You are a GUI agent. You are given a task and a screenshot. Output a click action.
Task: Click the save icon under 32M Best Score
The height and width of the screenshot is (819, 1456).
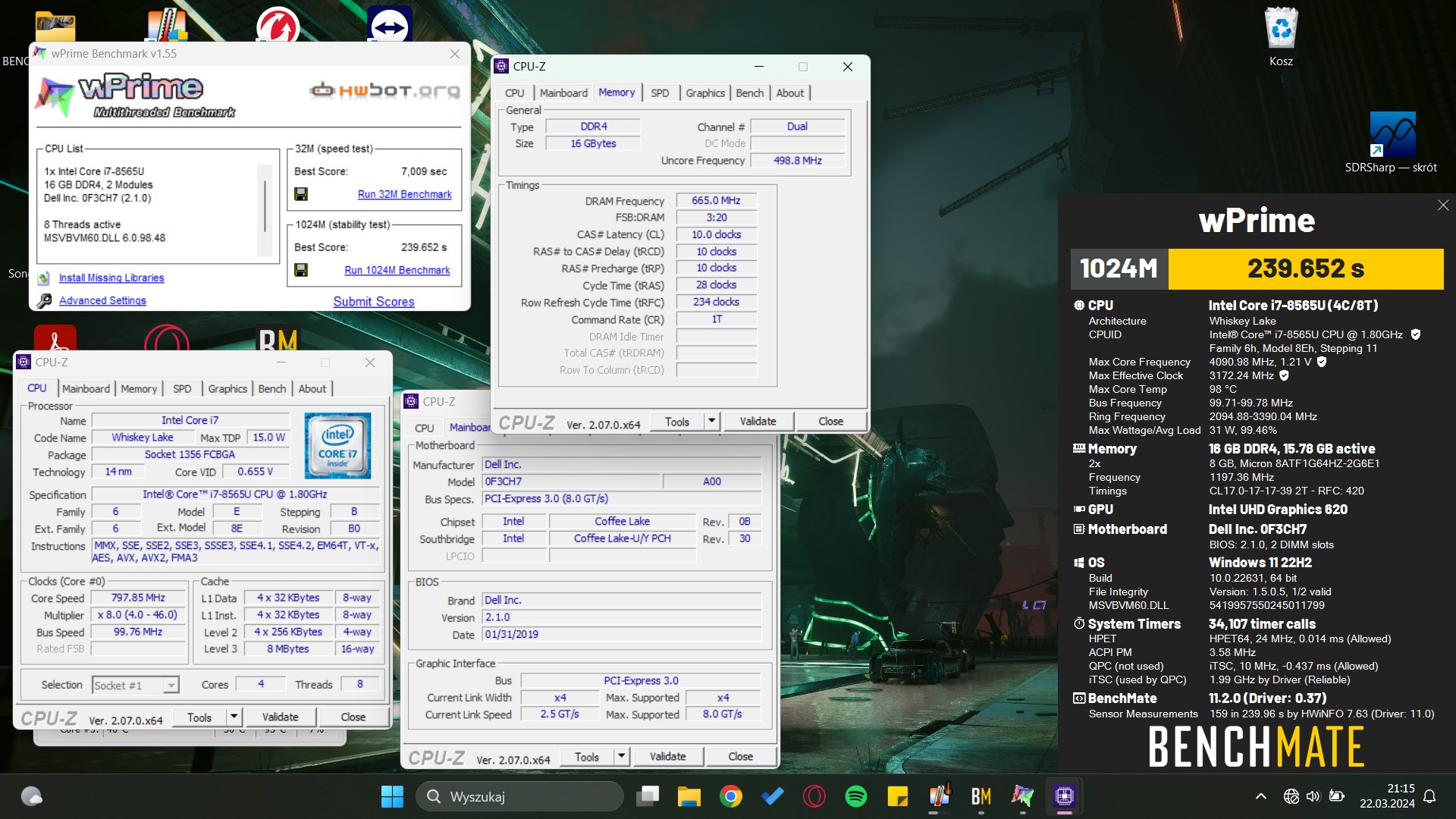coord(301,194)
